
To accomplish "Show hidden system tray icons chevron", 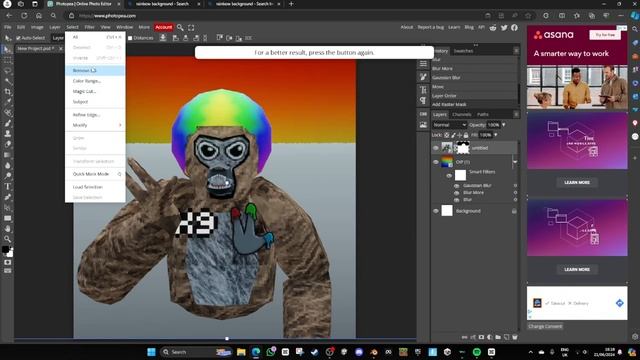I will 531,352.
